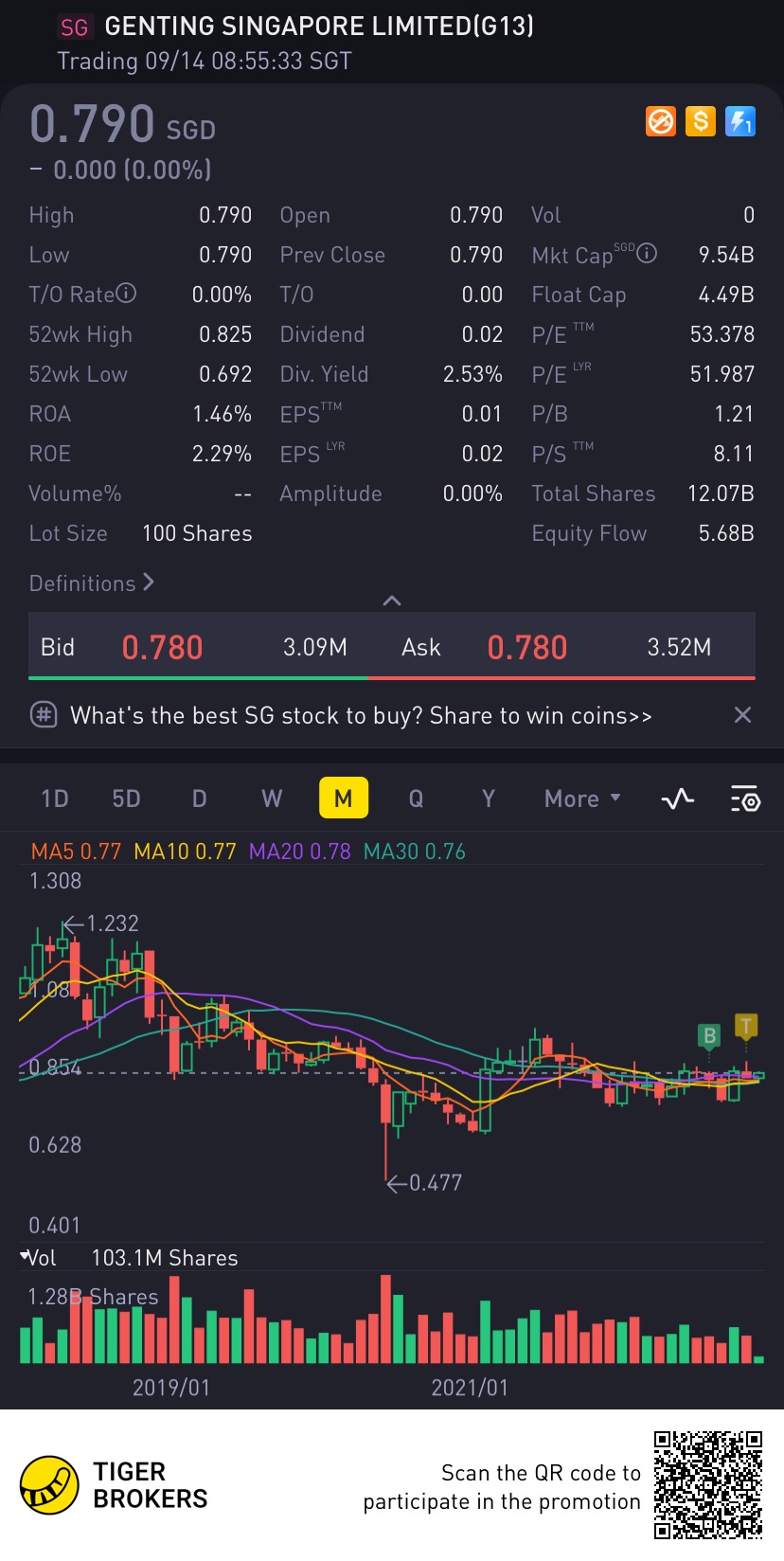This screenshot has width=784, height=1561.
Task: Tap the 2021/01 date axis label
Action: pos(470,1388)
